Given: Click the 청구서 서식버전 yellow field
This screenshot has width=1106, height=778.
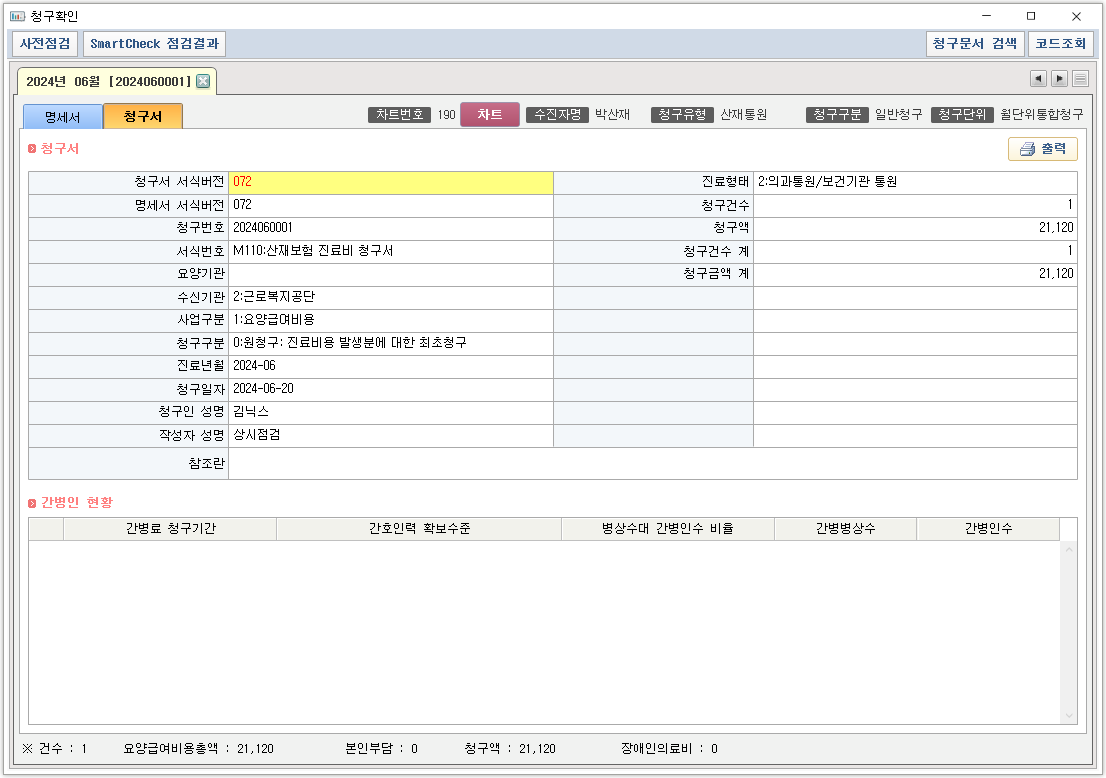Looking at the screenshot, I should [390, 182].
